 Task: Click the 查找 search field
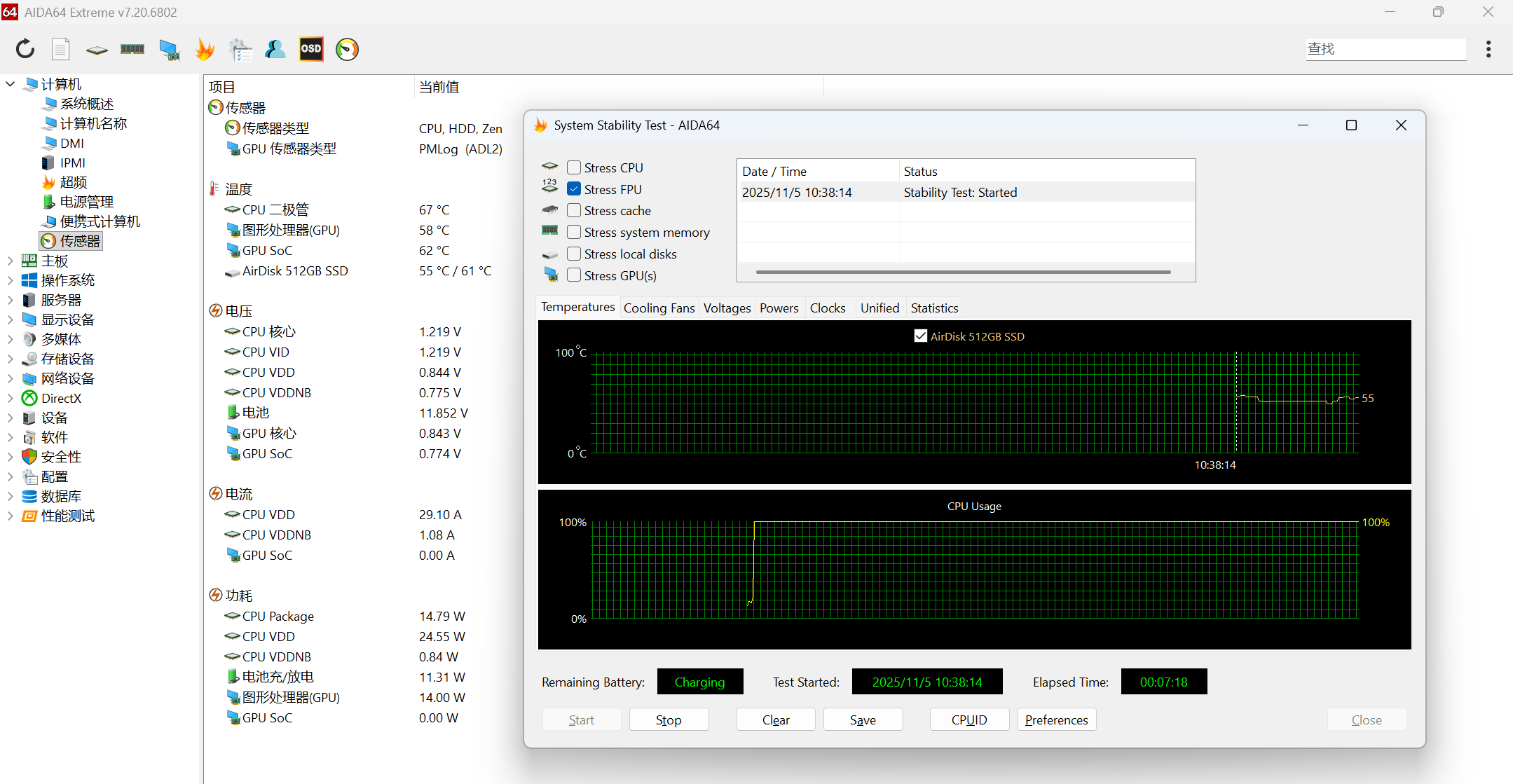(1385, 49)
